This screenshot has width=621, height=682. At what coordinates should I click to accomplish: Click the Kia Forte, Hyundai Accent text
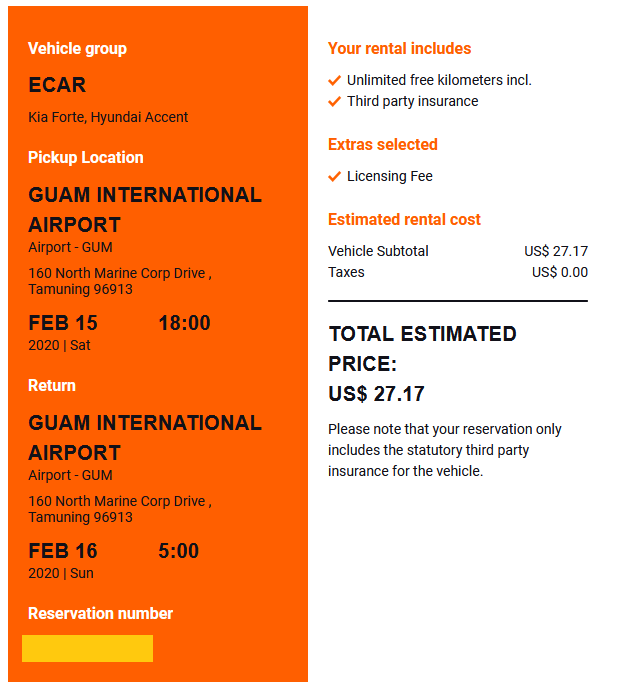coord(108,117)
